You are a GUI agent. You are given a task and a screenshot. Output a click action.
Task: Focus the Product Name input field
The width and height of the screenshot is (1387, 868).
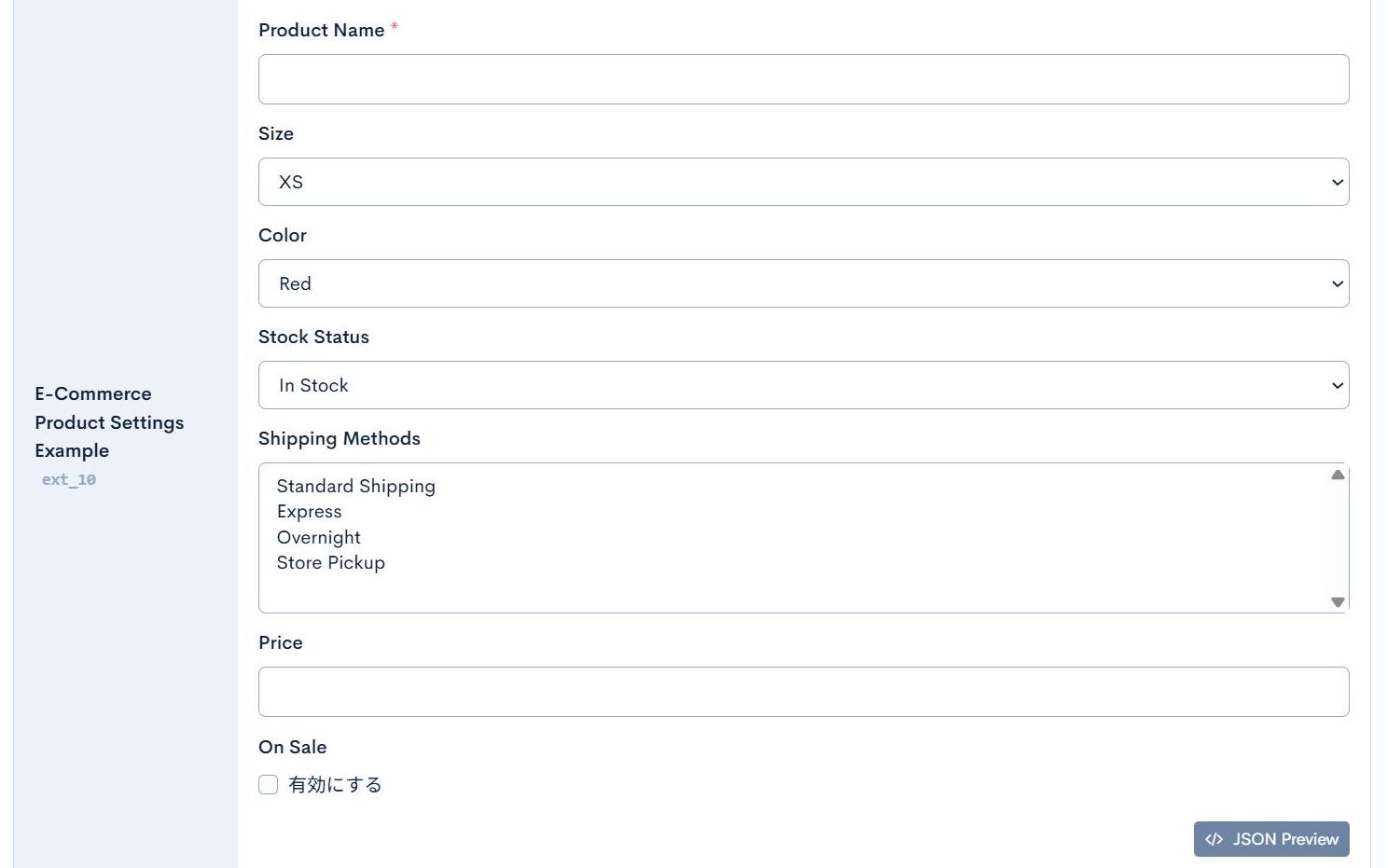803,79
